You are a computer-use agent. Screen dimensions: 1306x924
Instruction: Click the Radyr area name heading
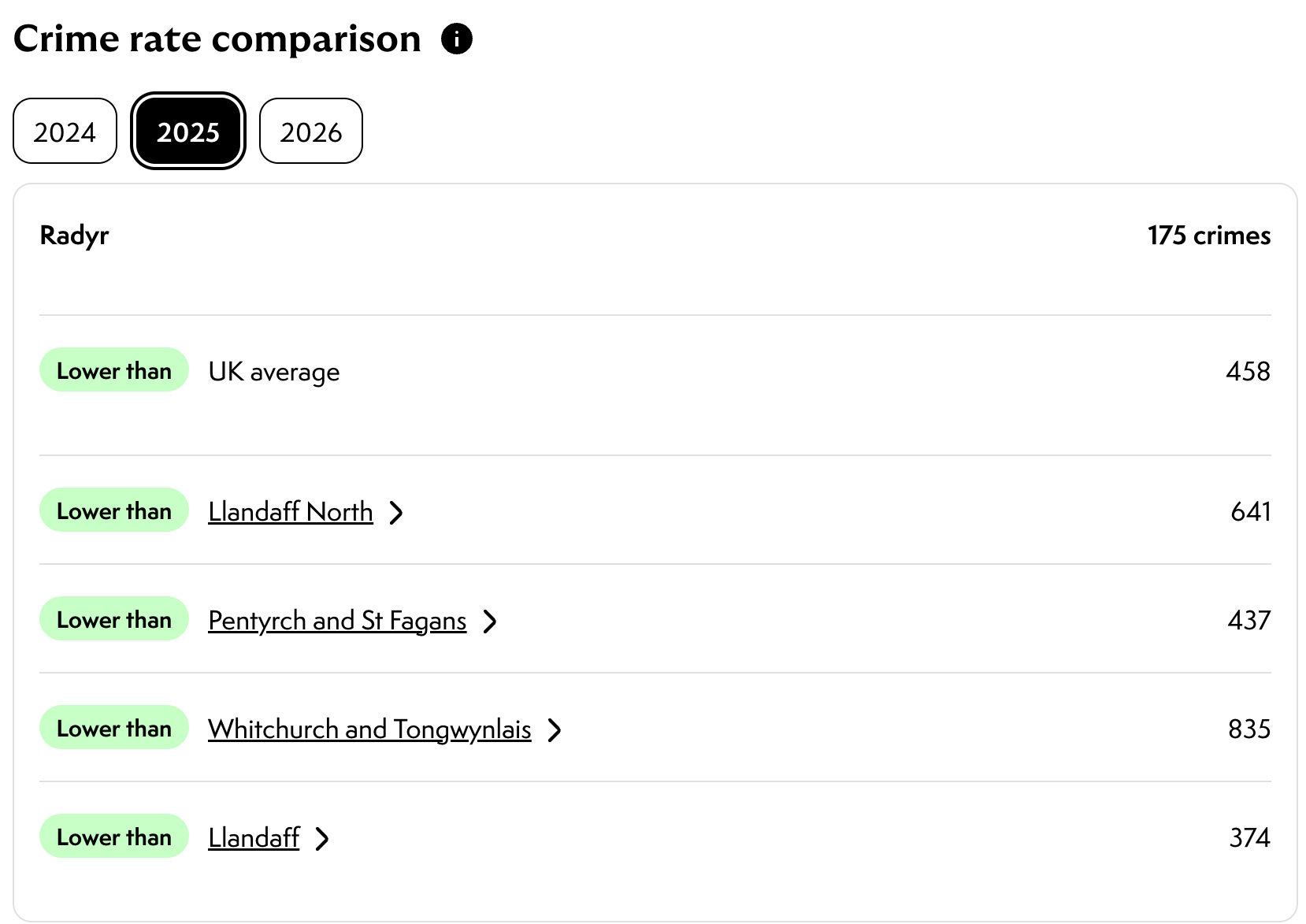[x=74, y=236]
